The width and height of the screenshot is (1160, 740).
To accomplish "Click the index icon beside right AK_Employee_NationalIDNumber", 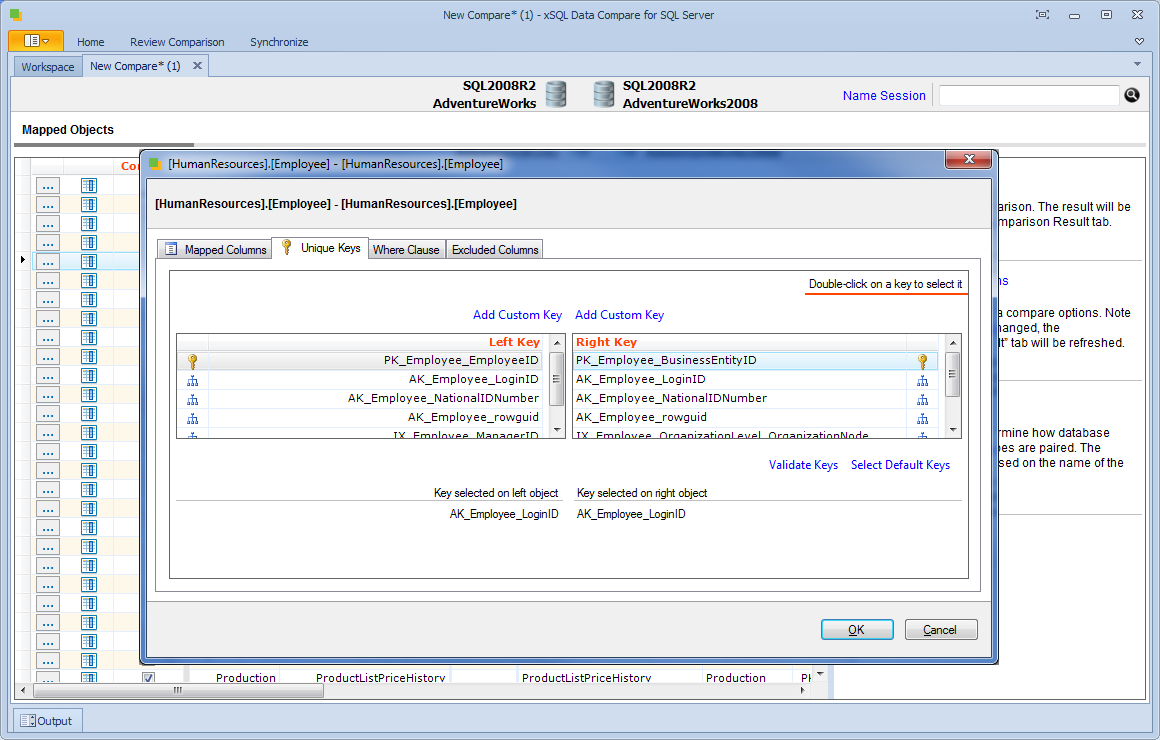I will click(922, 399).
